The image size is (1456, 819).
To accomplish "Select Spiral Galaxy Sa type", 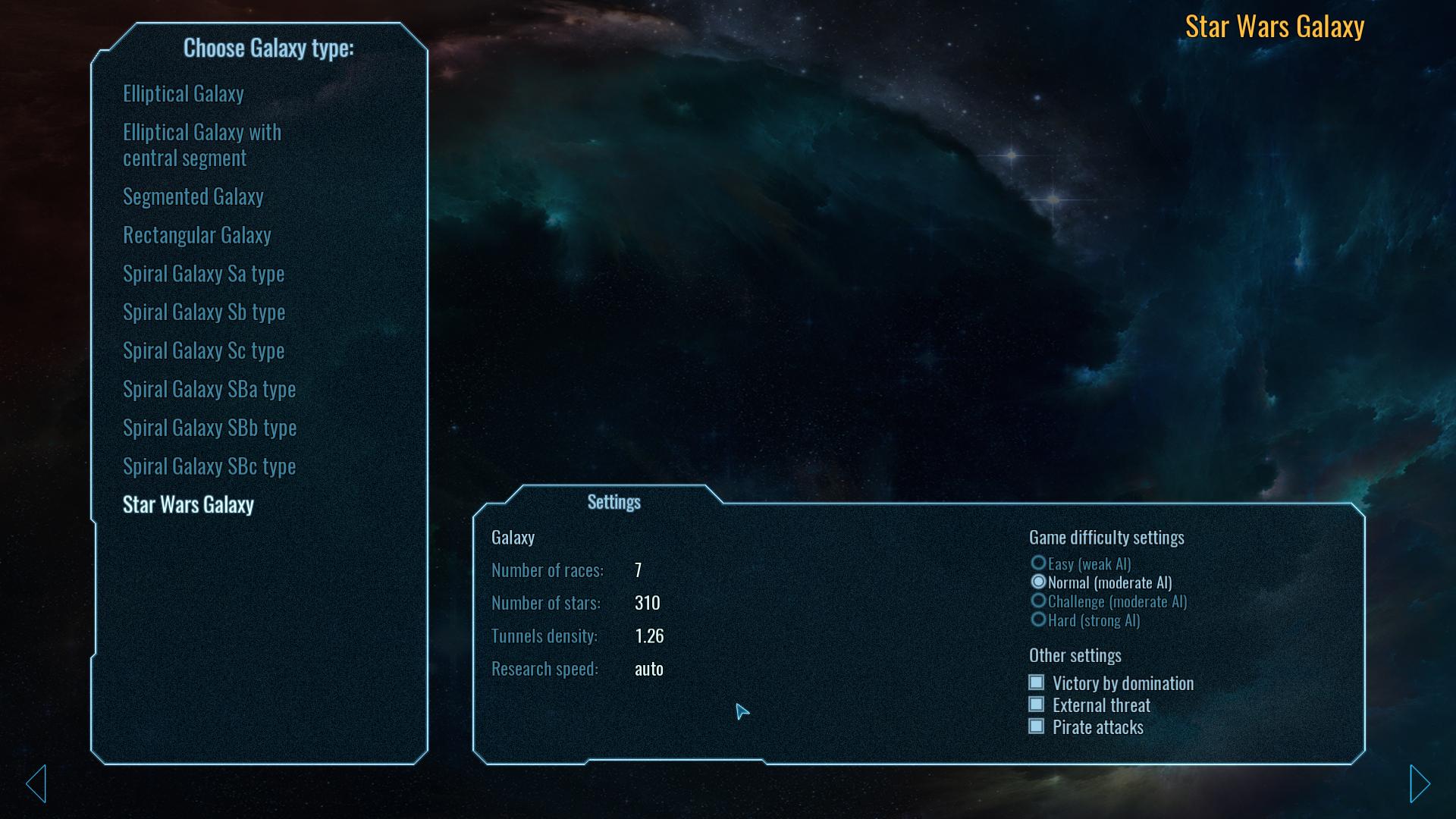I will pos(203,272).
